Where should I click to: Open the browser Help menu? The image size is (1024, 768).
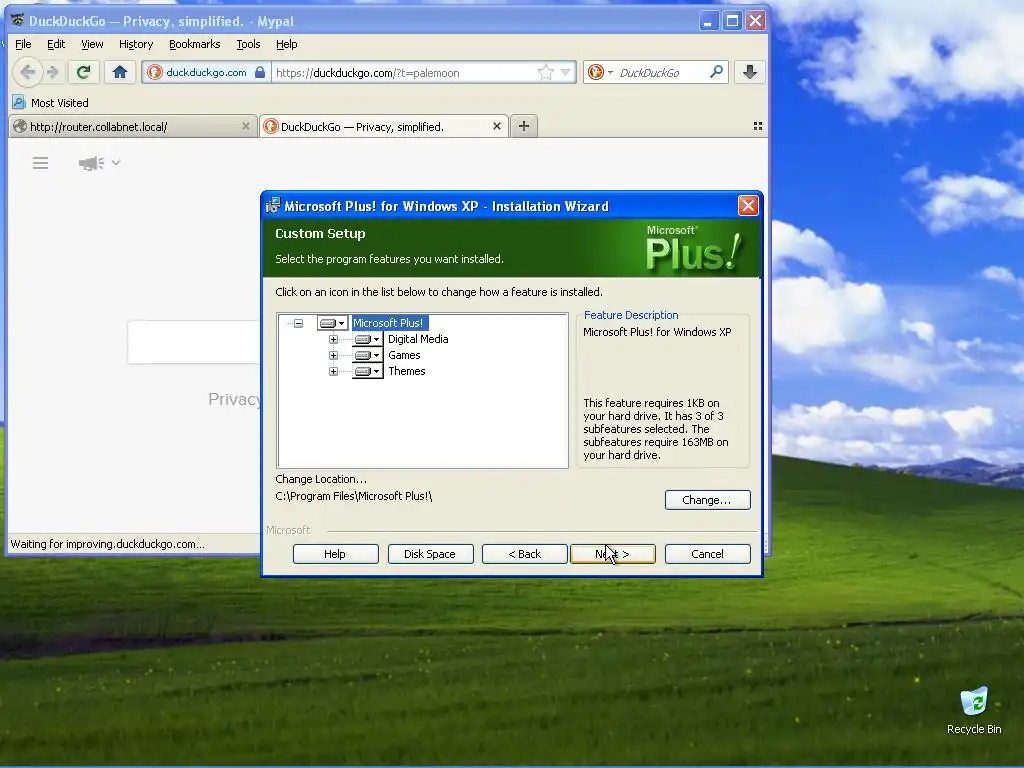click(x=286, y=44)
